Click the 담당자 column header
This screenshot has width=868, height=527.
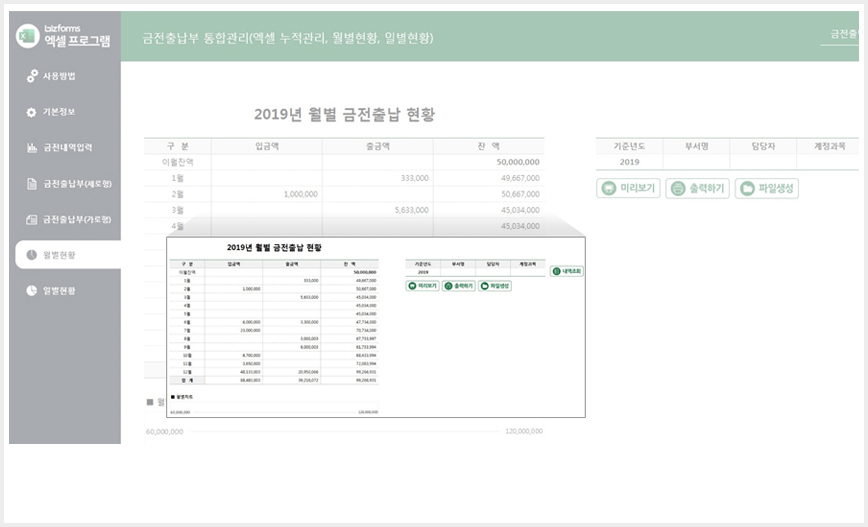click(x=763, y=146)
